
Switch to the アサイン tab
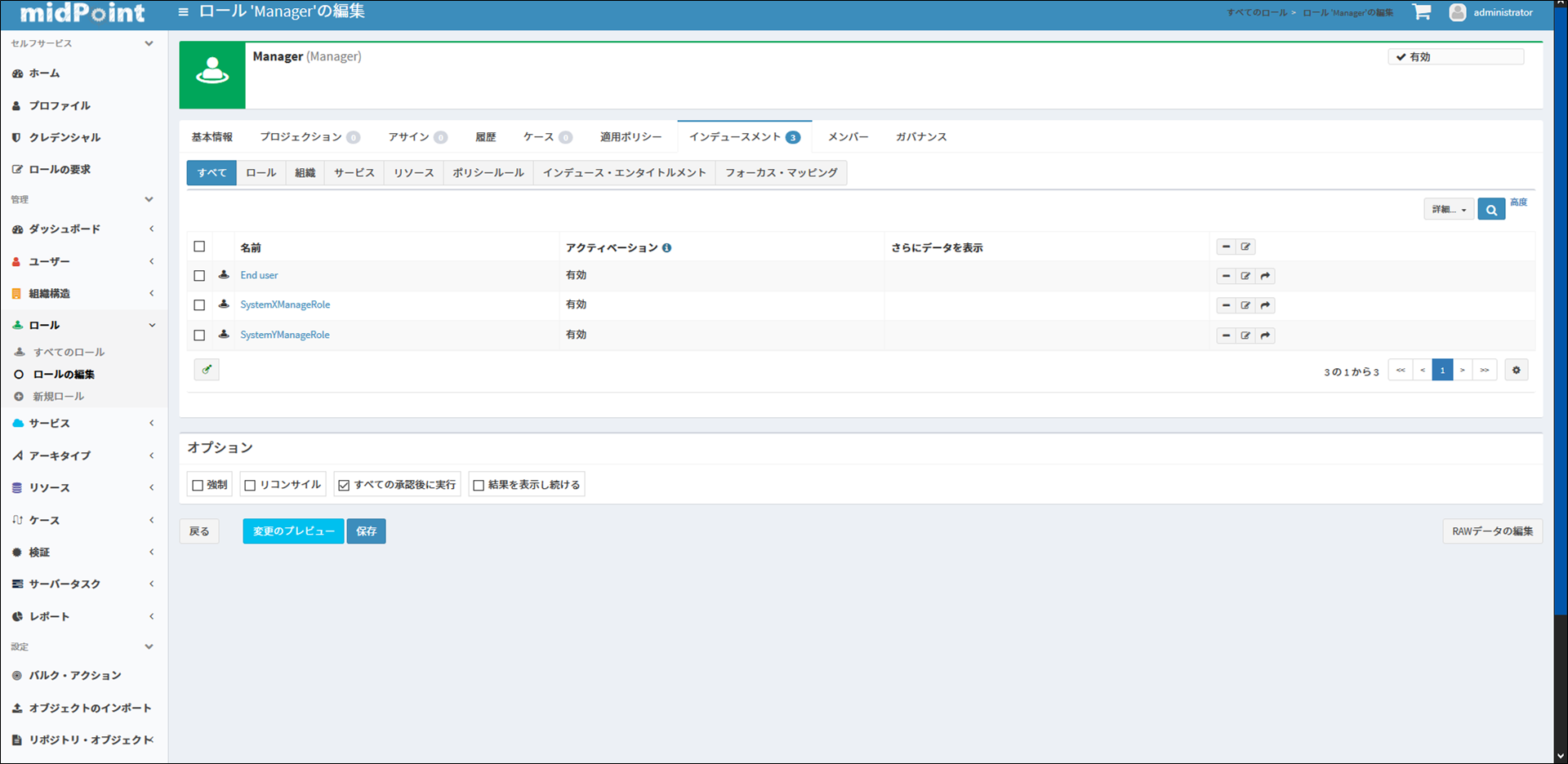click(x=417, y=137)
